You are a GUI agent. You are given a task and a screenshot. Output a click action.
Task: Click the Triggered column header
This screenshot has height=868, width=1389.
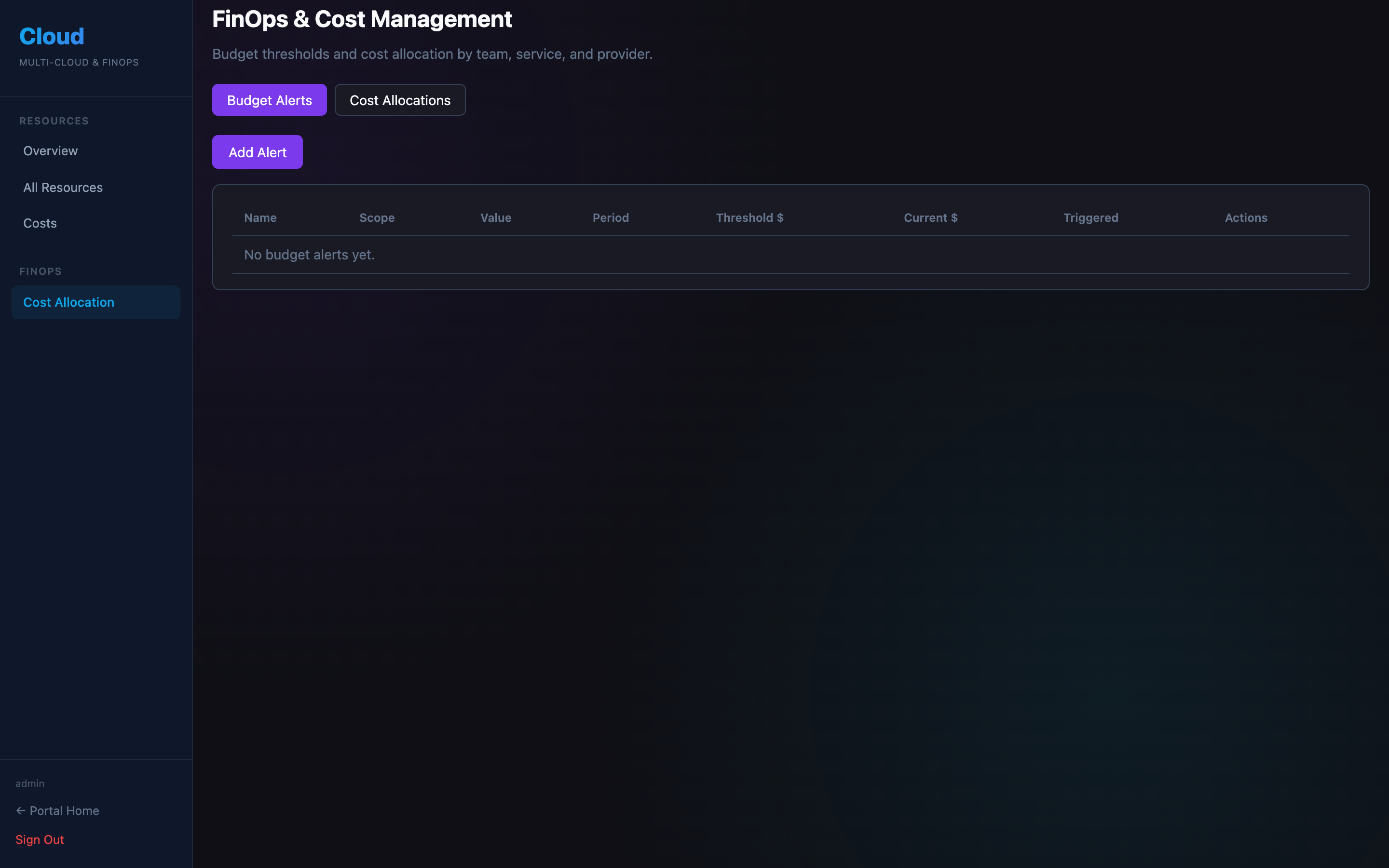[1090, 217]
